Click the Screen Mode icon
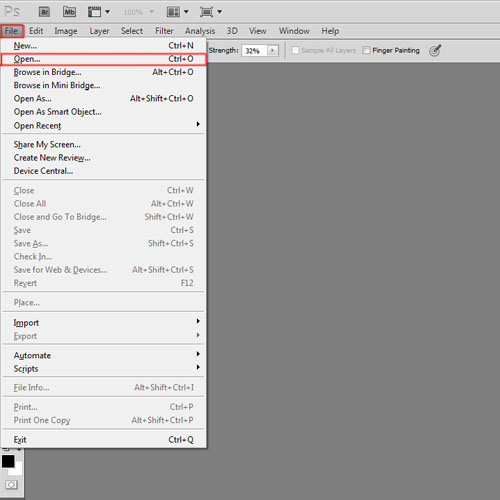 [x=211, y=12]
